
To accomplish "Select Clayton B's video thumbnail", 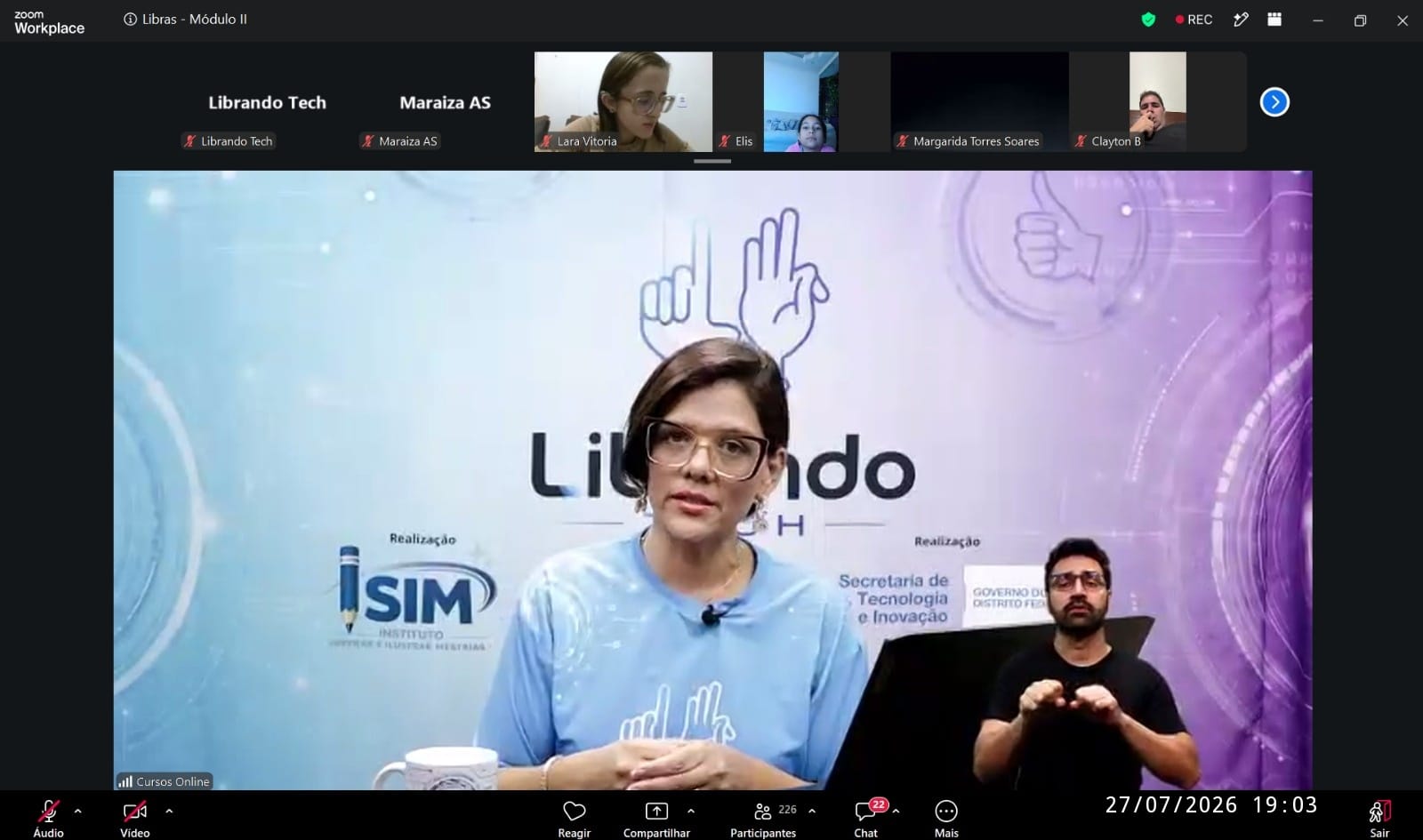I will (1158, 101).
